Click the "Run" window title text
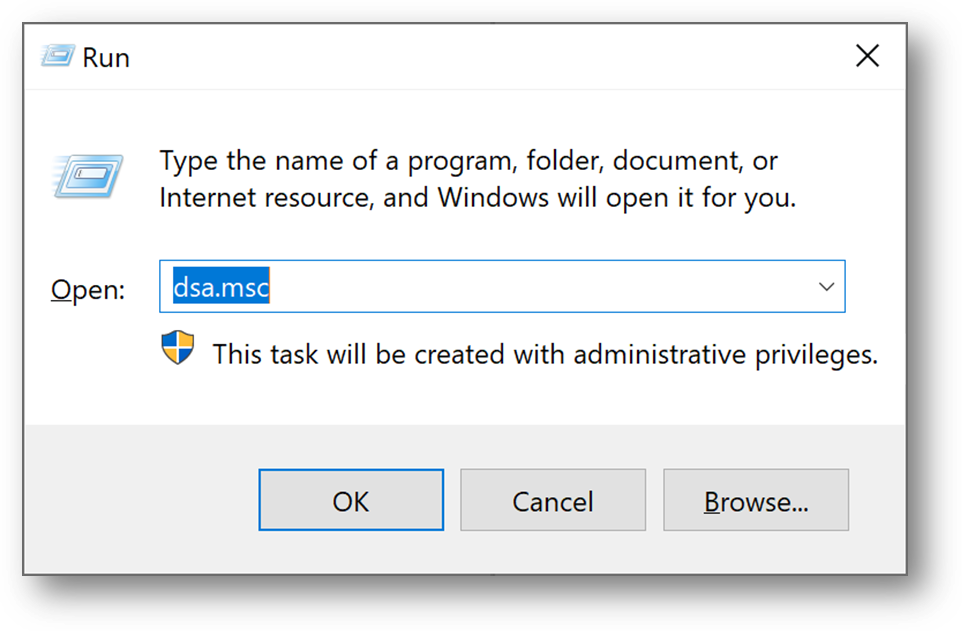This screenshot has height=631, width=962. tap(106, 57)
